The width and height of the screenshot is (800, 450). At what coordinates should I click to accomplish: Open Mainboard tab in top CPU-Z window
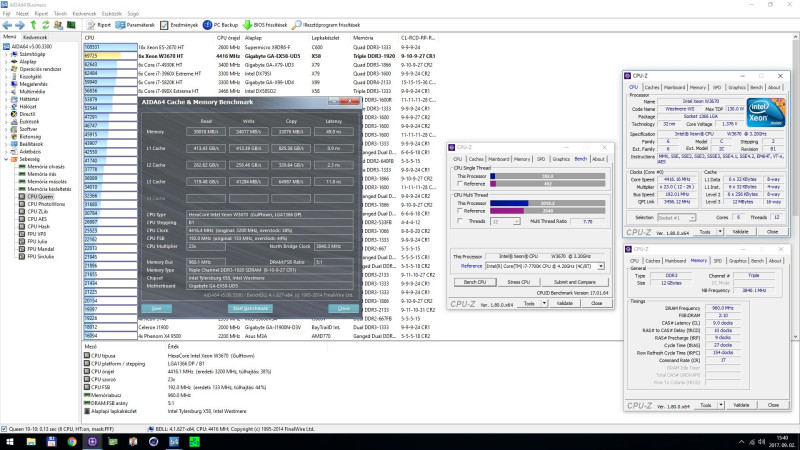click(x=674, y=87)
